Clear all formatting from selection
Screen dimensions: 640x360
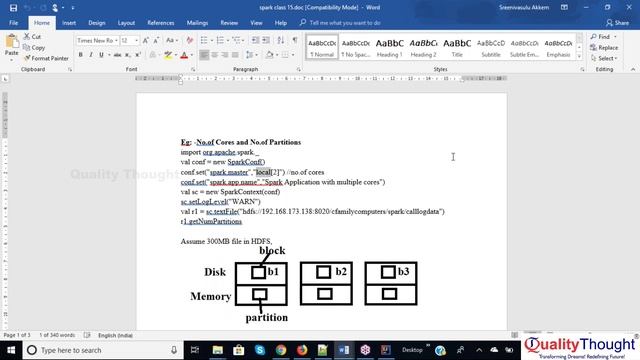189,40
